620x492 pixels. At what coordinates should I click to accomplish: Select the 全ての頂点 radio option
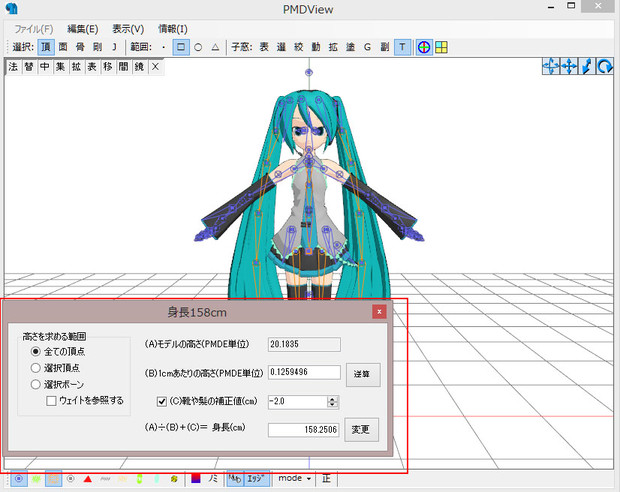[58, 351]
